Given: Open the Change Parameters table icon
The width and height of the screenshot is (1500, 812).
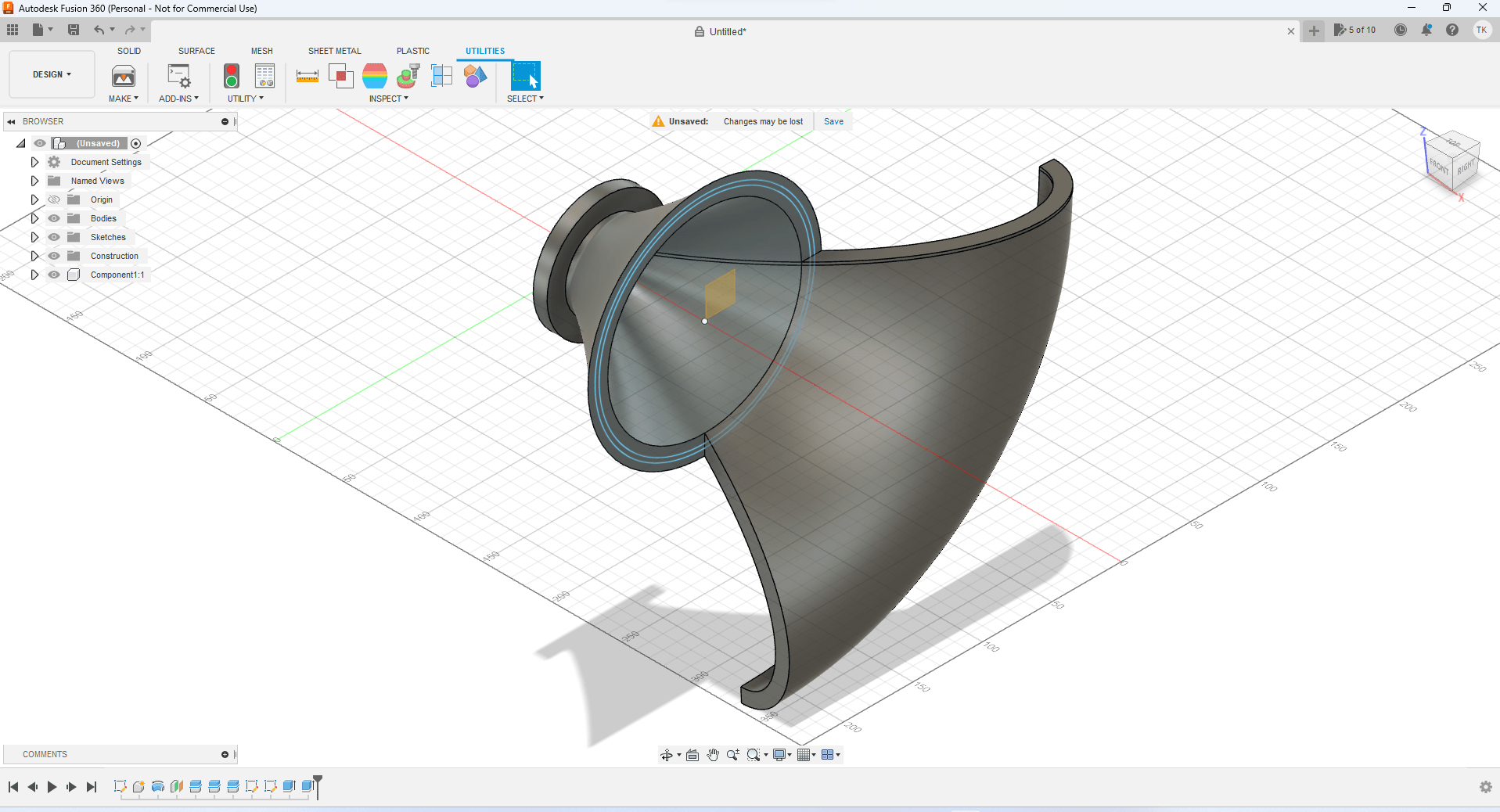Looking at the screenshot, I should pyautogui.click(x=265, y=76).
